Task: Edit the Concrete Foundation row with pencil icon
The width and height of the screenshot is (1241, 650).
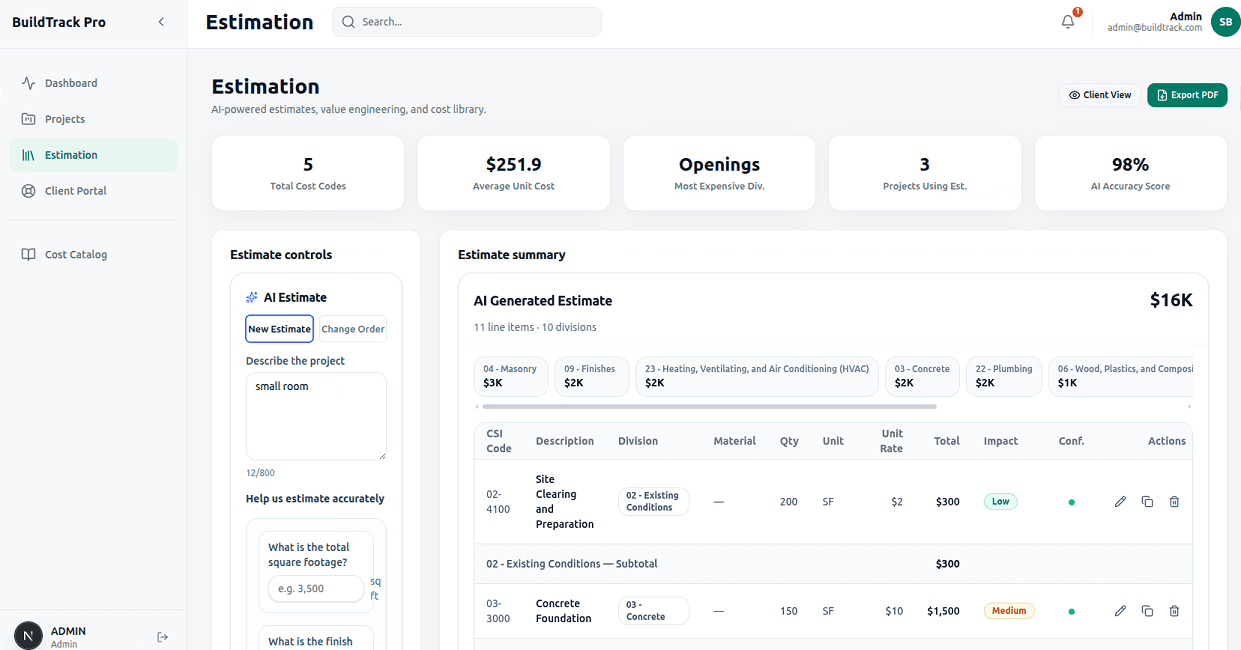Action: 1120,611
